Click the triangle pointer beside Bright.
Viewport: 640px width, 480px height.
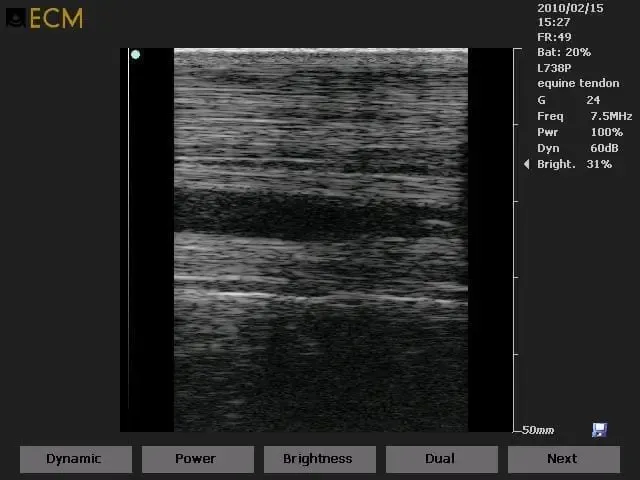coord(527,164)
